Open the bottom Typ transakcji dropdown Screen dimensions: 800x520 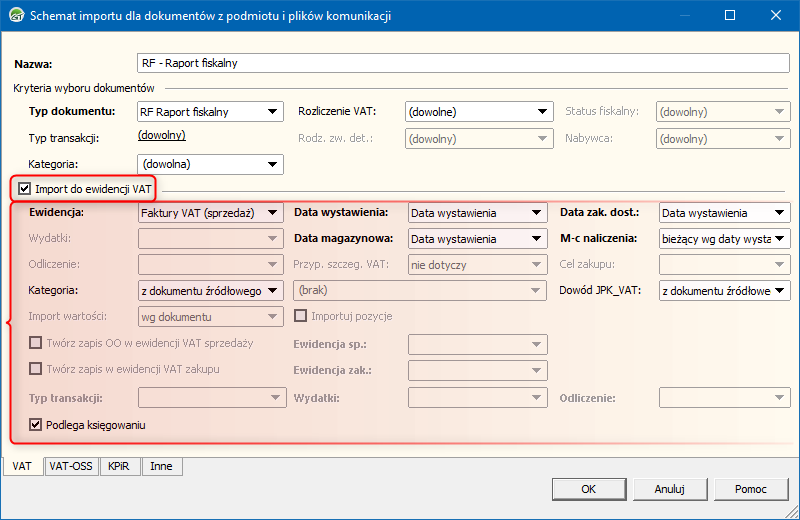pos(212,398)
